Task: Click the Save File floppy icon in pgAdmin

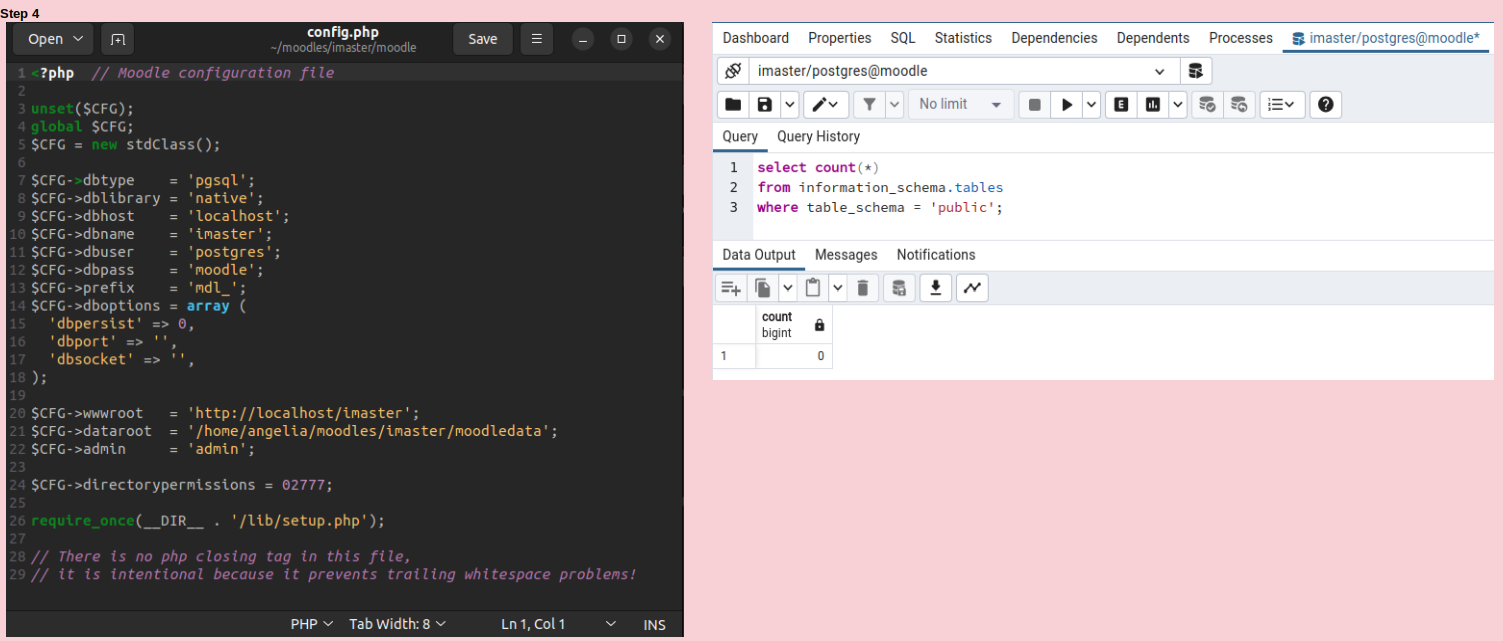Action: (765, 104)
